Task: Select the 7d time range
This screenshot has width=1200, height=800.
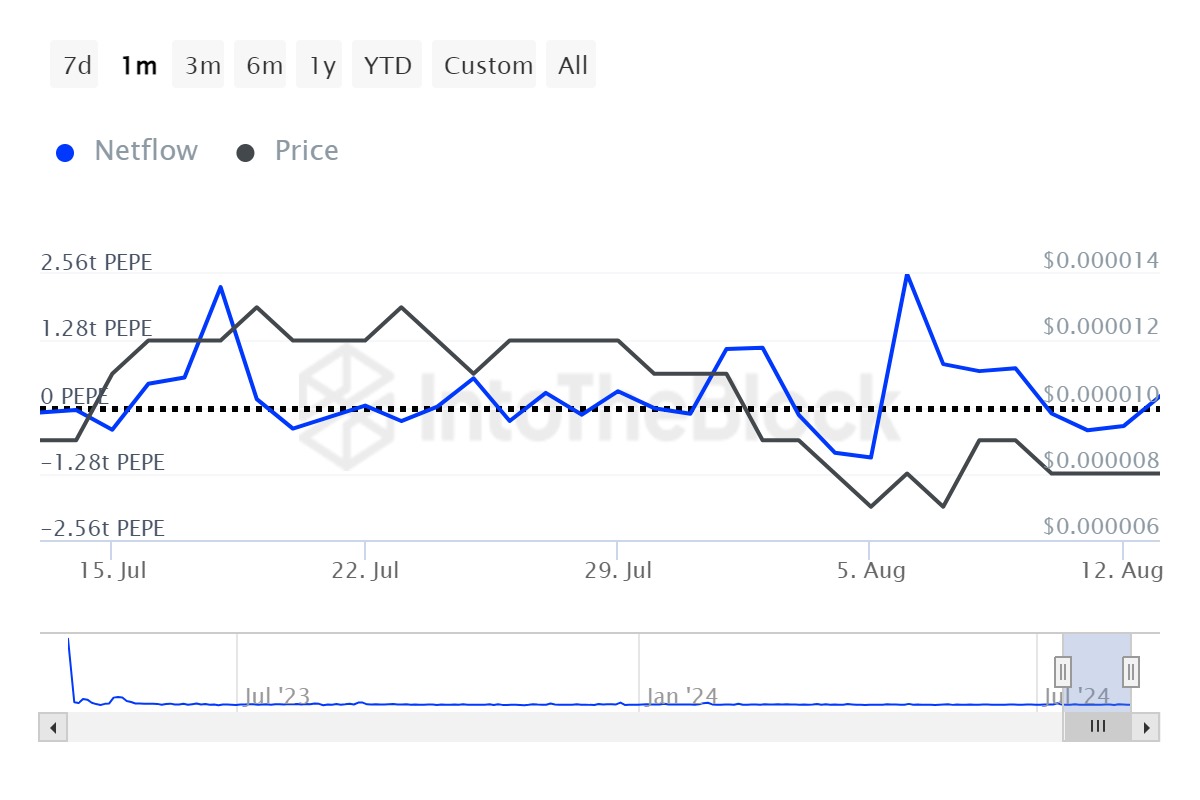Action: (77, 66)
